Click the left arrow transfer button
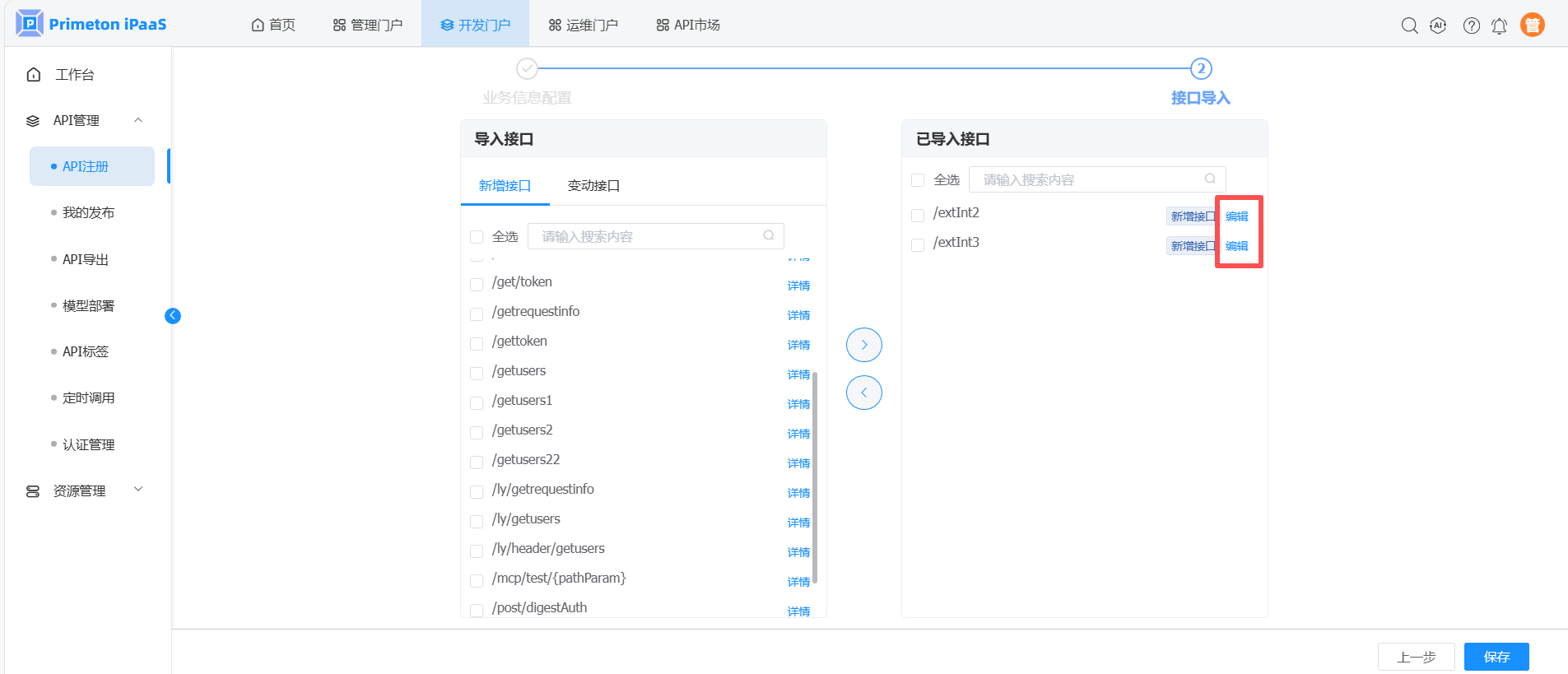This screenshot has height=674, width=1568. click(863, 393)
